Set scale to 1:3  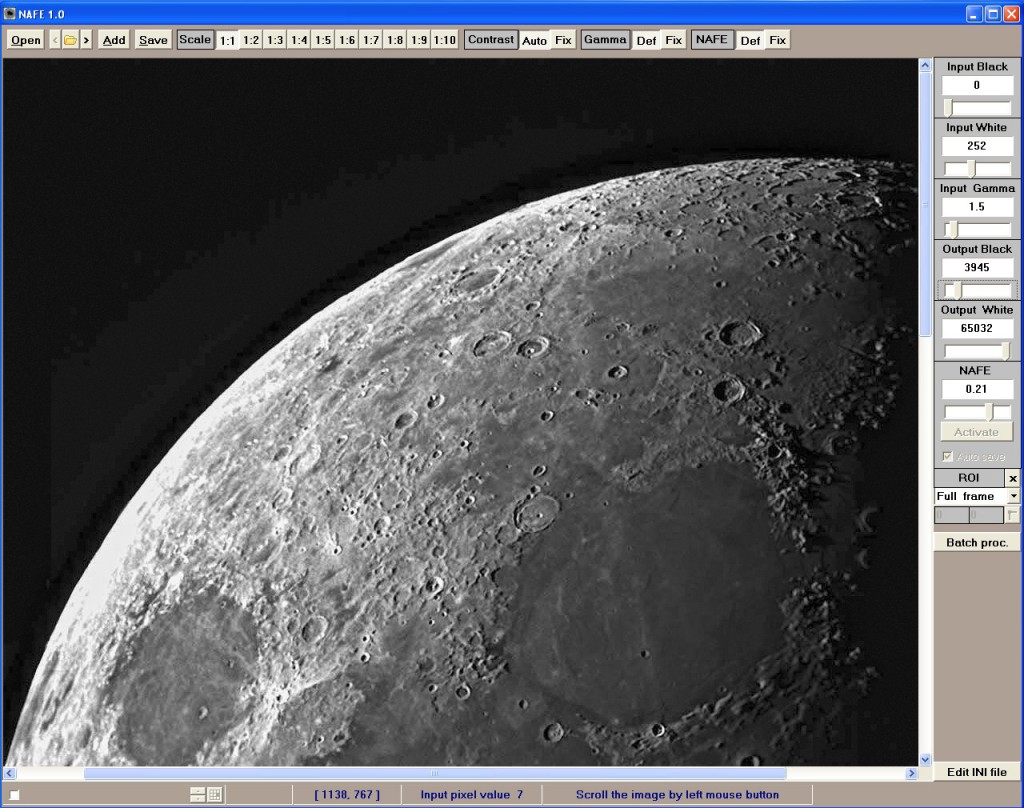coord(275,40)
